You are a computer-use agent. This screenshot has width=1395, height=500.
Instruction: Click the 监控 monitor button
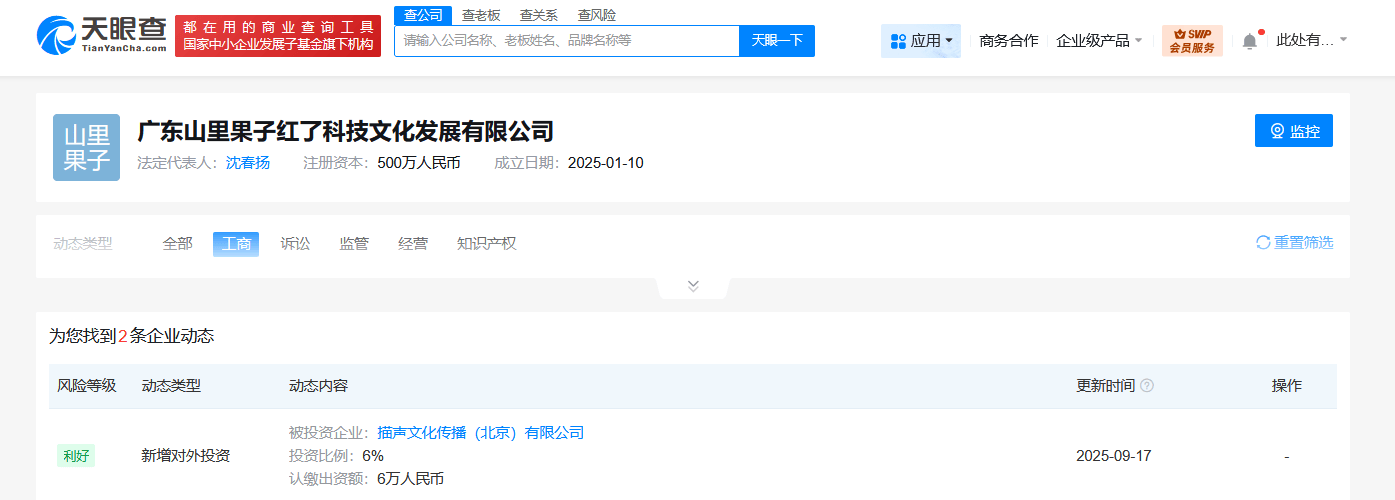tap(1293, 131)
